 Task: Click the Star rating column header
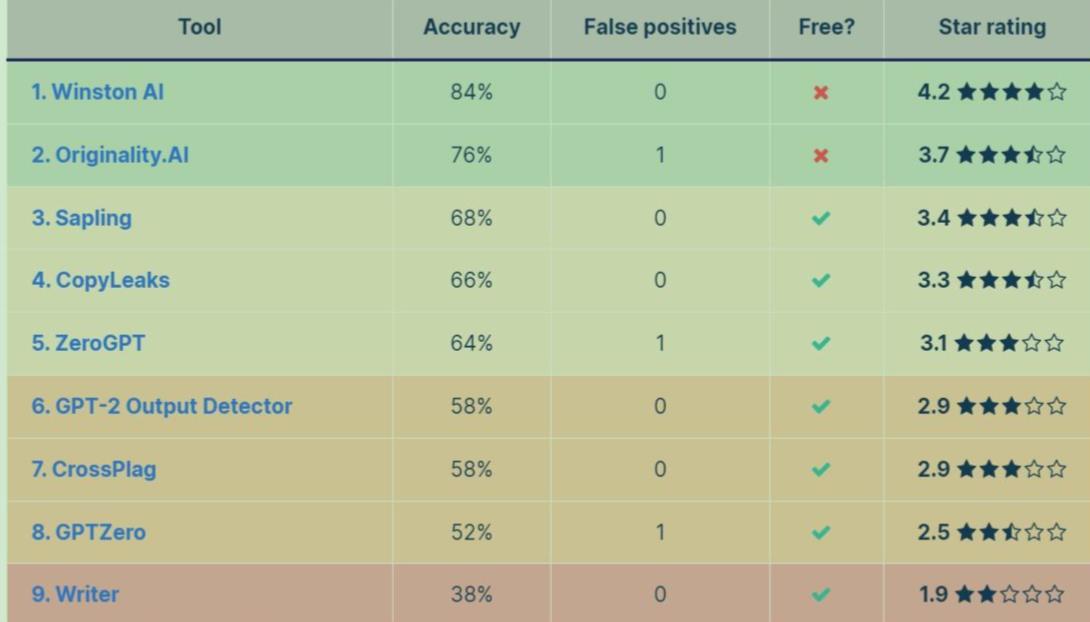point(992,26)
